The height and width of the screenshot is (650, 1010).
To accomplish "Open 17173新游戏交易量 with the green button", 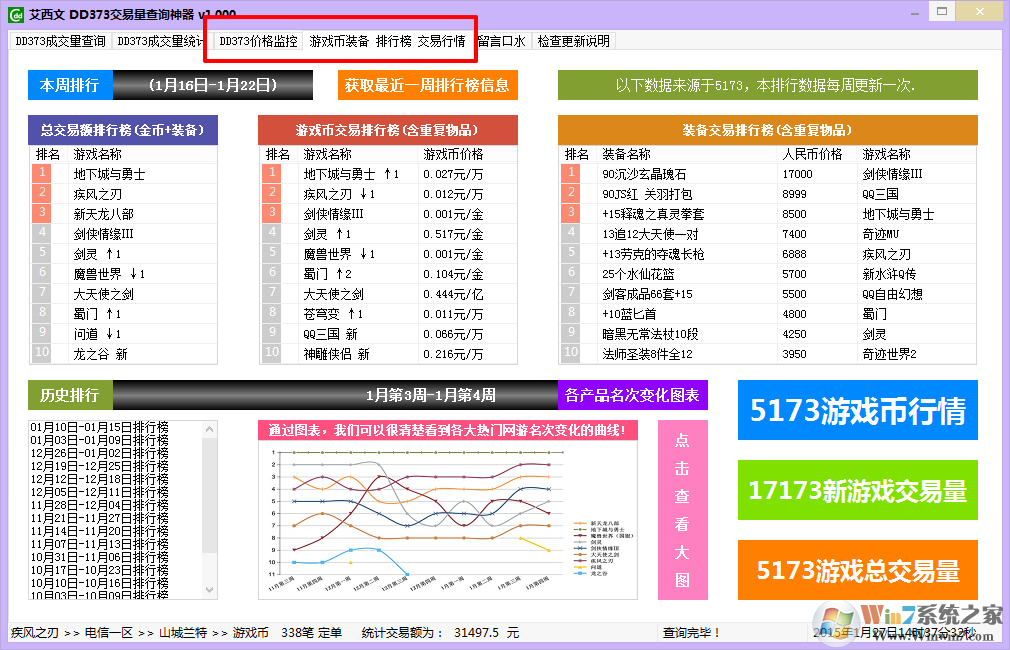I will click(x=857, y=491).
